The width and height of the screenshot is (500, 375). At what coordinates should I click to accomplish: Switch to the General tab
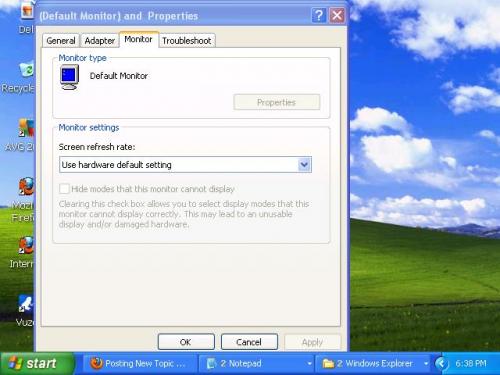61,41
